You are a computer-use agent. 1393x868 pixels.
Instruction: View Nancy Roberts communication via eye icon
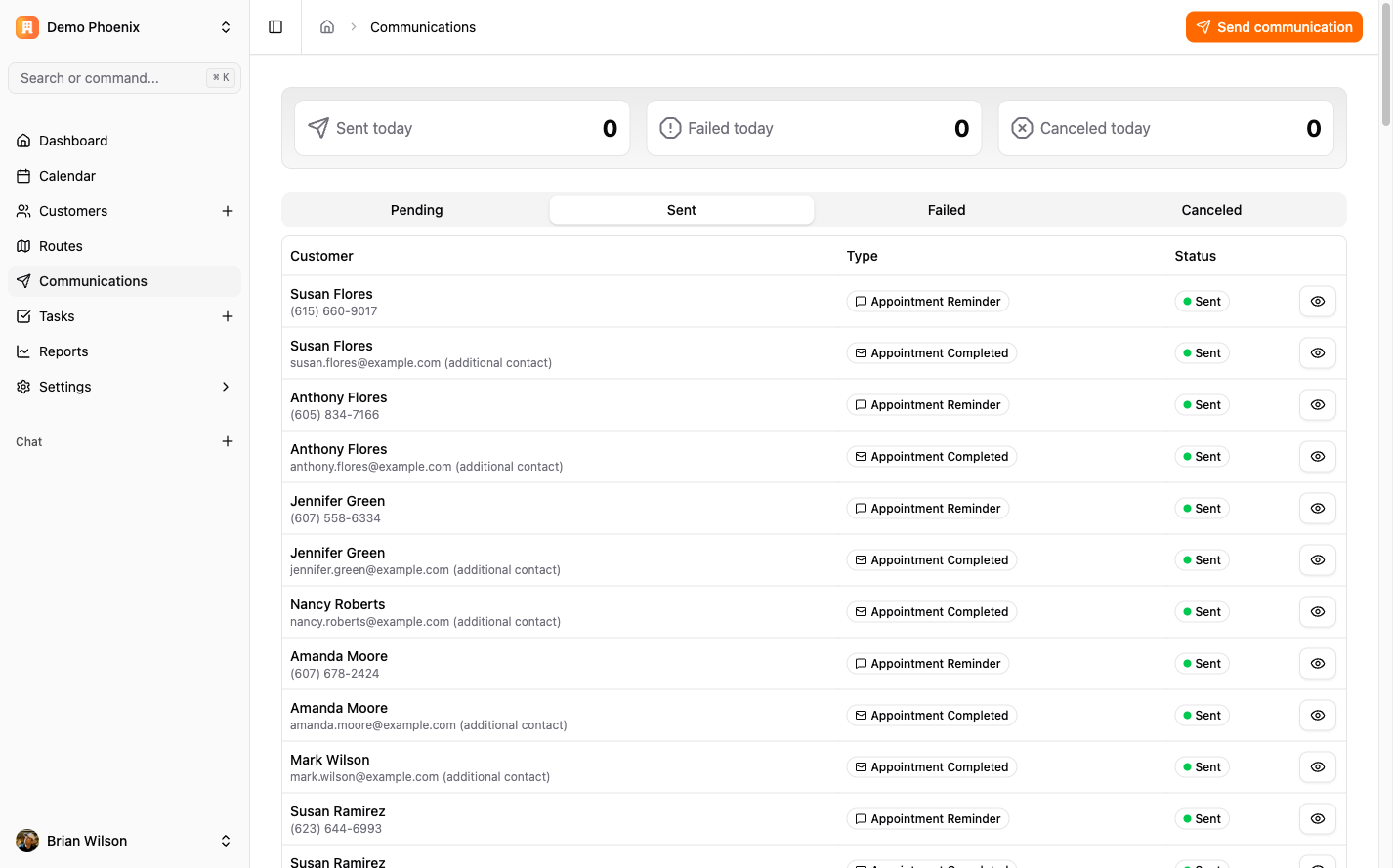[x=1317, y=612]
